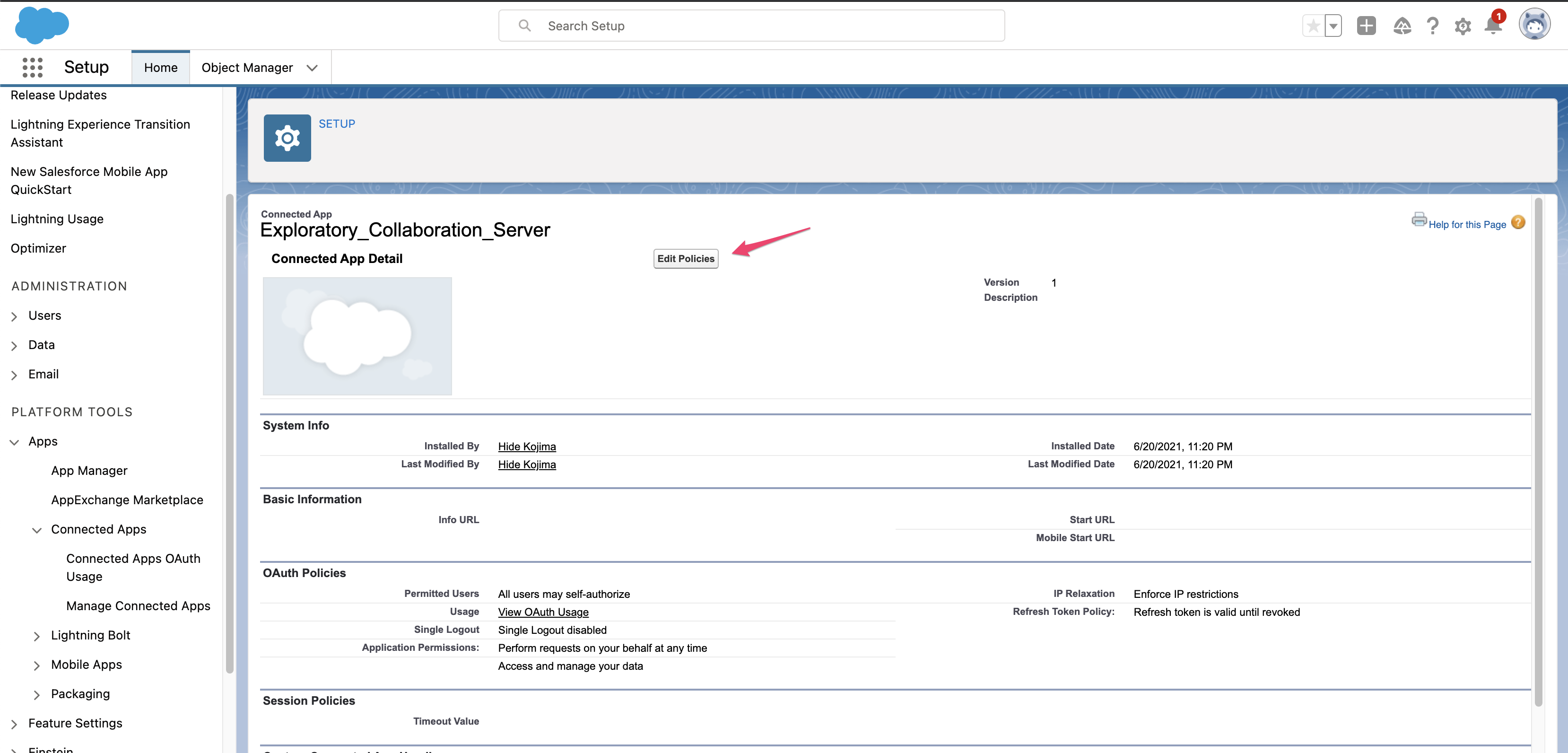Expand the Feature Settings chevron
Screen dimensions: 1568x753
coord(14,725)
